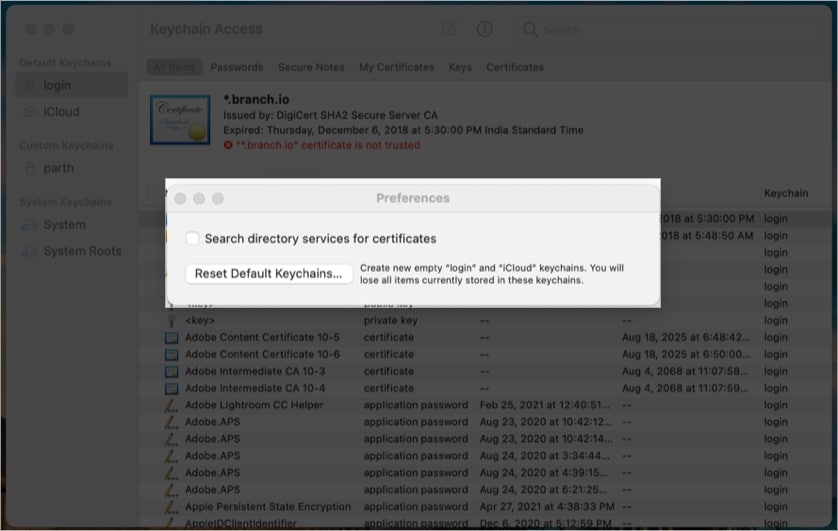The height and width of the screenshot is (531, 838).
Task: Click the Adobe Content Certificate 10-6 certificate icon
Action: 172,355
